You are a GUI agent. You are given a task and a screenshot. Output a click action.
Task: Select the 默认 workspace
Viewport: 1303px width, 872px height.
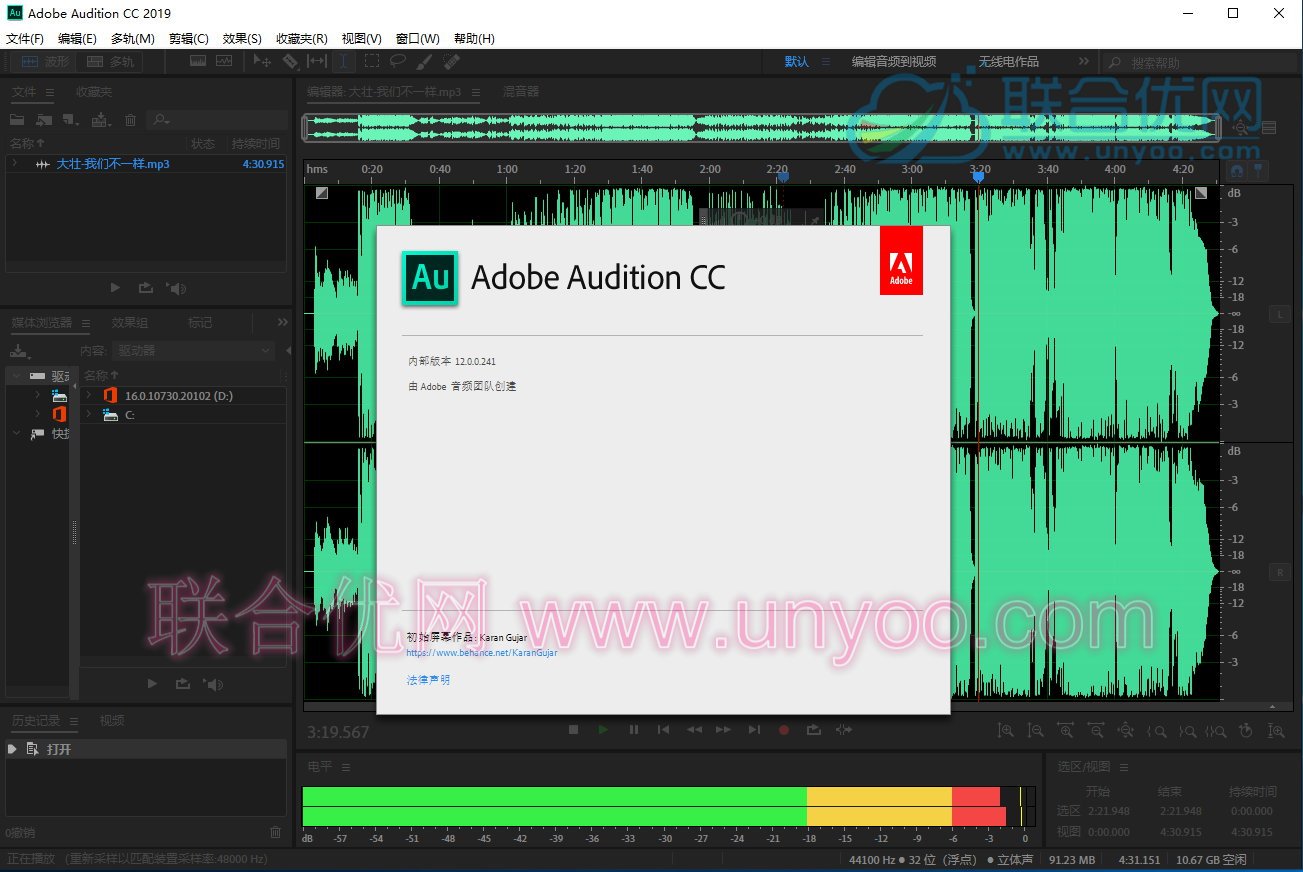click(x=797, y=62)
